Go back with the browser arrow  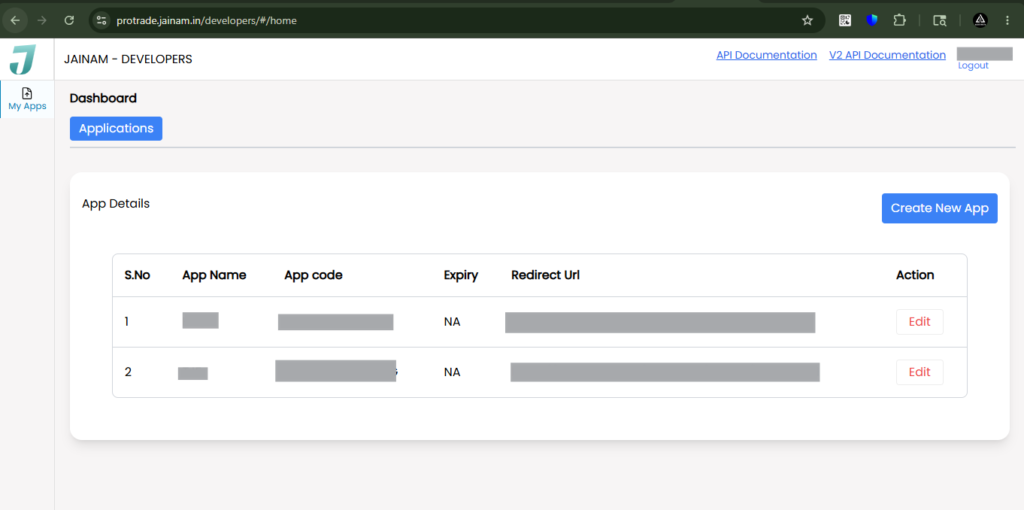(15, 20)
